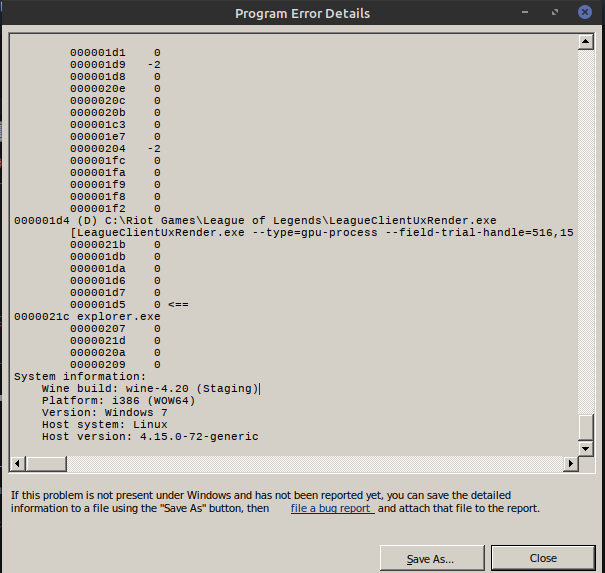Click the thread line '000001fa'
605x573 pixels.
click(x=115, y=172)
